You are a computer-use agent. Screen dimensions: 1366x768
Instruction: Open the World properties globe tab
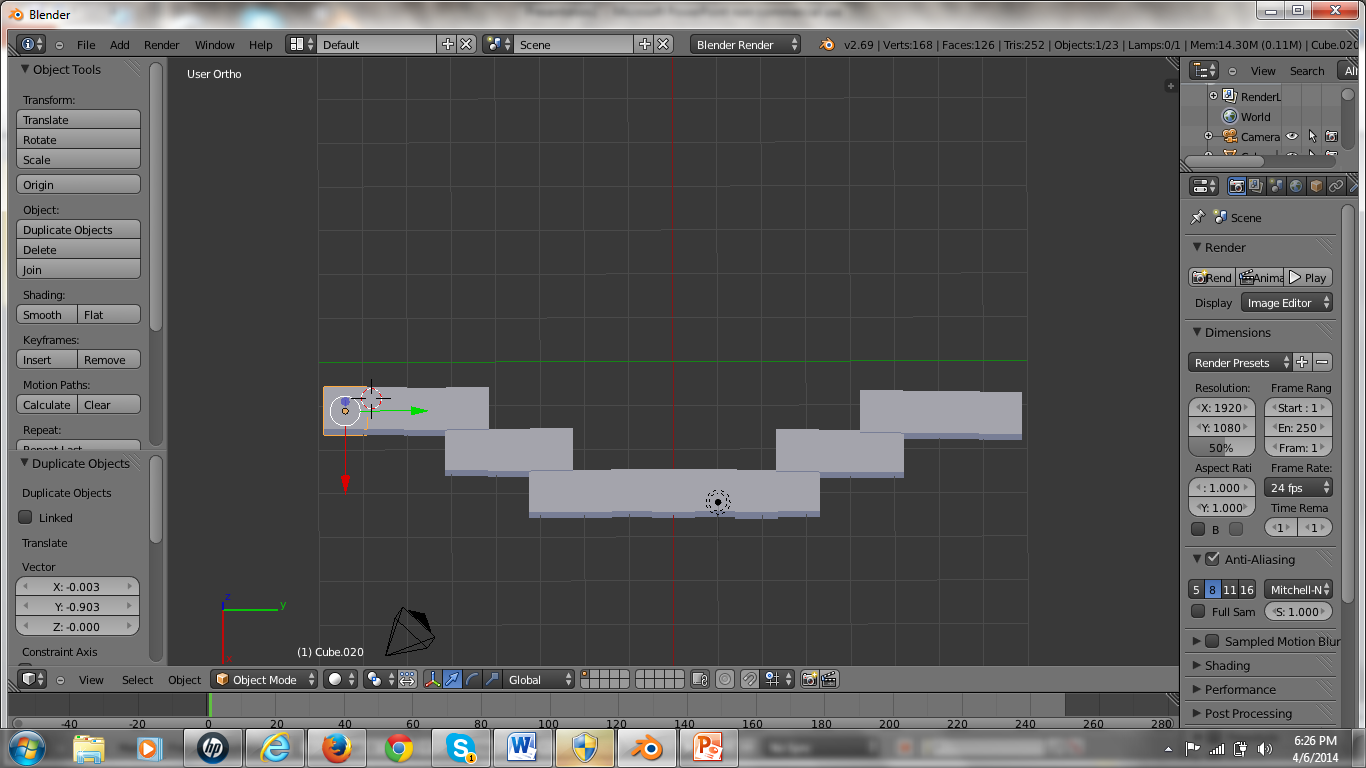(1296, 185)
